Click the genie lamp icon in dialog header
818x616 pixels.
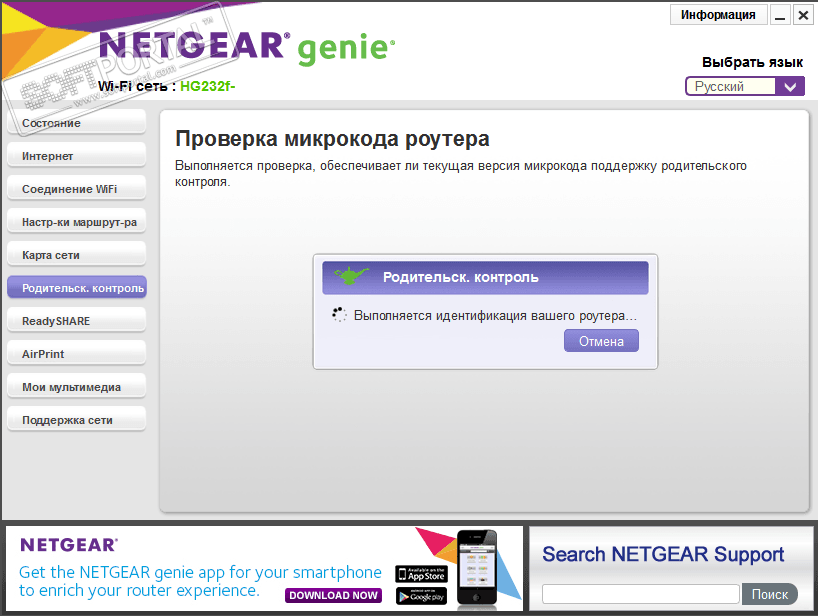click(351, 275)
